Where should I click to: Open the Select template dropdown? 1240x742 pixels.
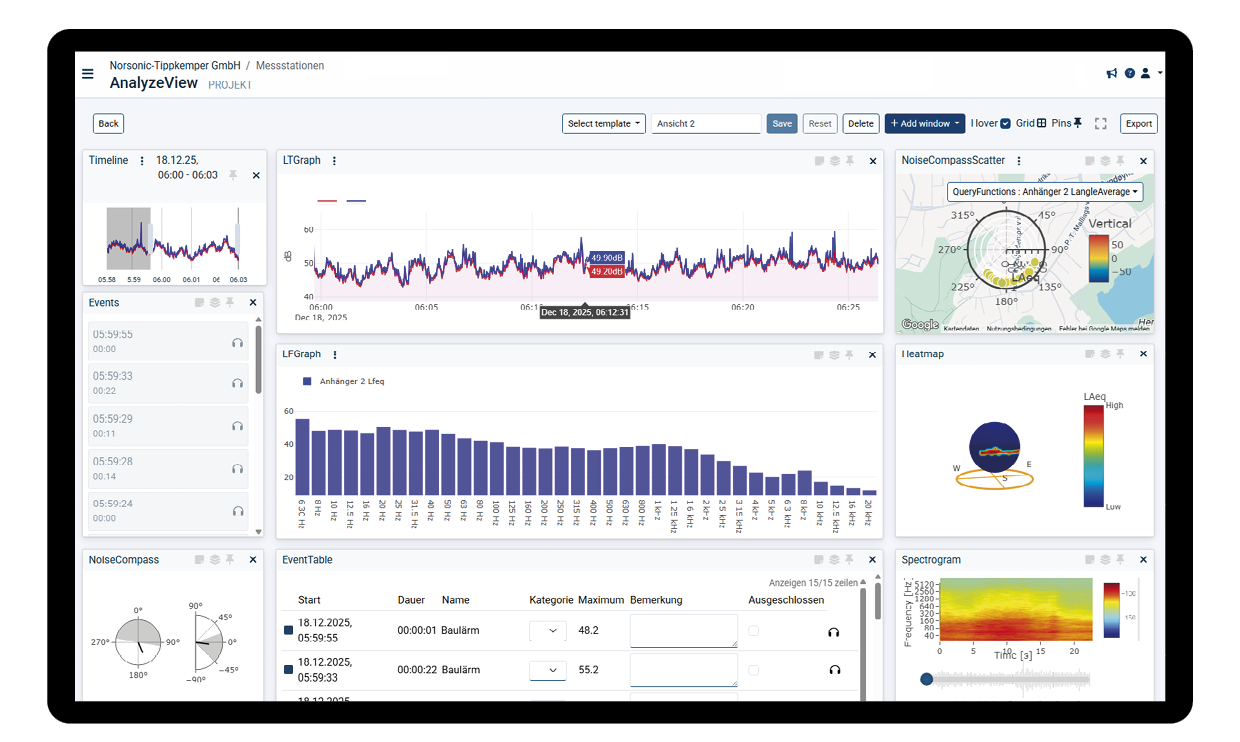coord(603,124)
